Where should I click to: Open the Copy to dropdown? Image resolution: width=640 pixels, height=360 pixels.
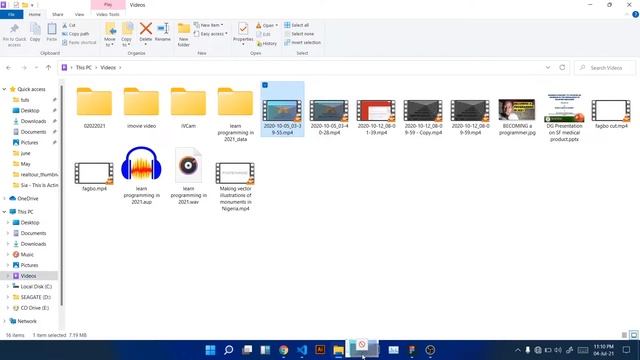point(127,35)
